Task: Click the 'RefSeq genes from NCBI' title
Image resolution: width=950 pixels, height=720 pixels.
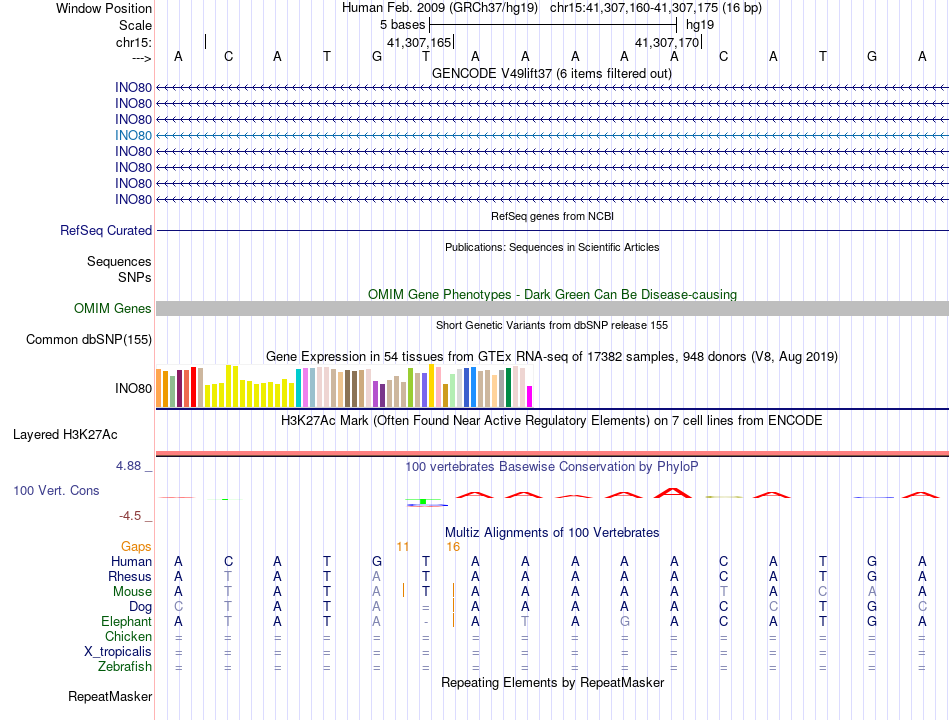Action: (552, 216)
